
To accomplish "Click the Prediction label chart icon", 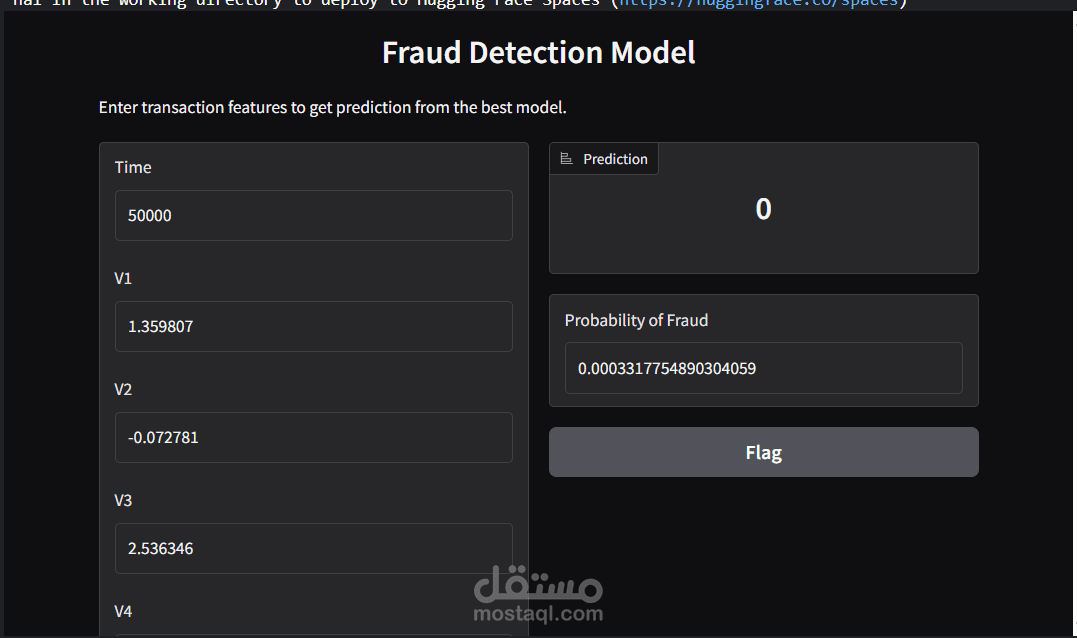I will pos(566,159).
